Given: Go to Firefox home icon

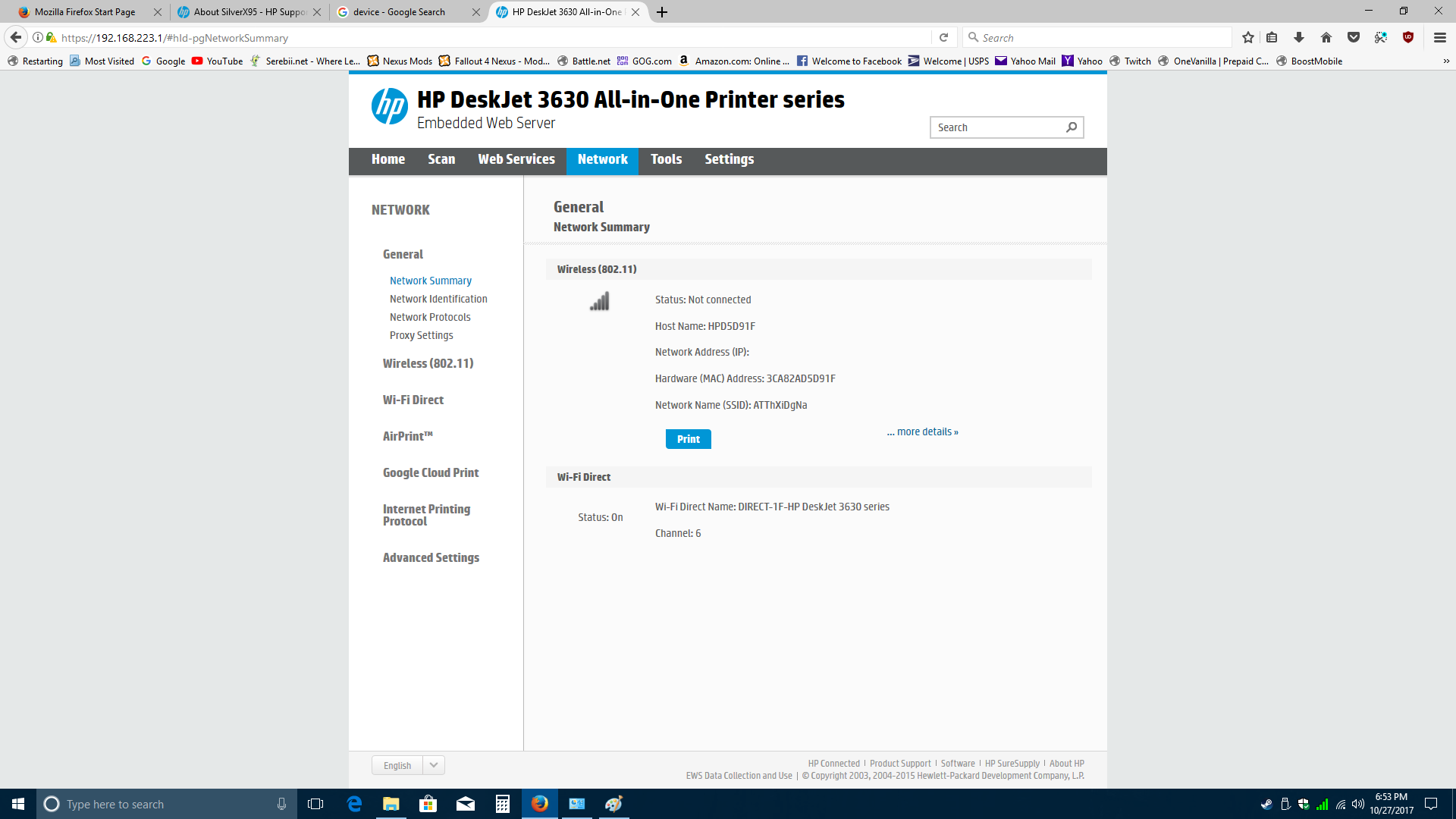Looking at the screenshot, I should point(1326,38).
